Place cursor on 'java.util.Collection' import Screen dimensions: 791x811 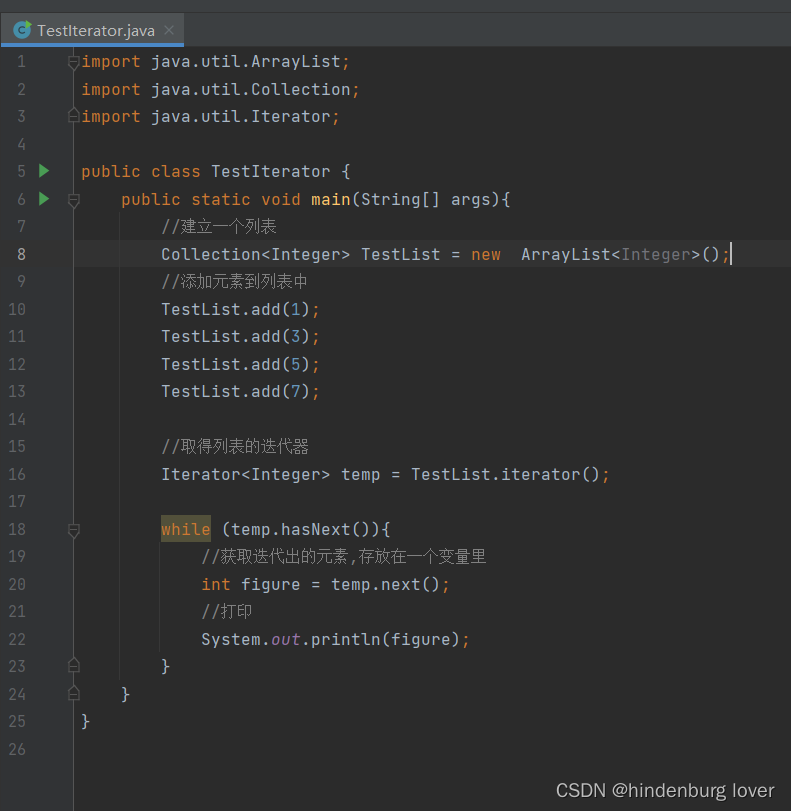251,89
